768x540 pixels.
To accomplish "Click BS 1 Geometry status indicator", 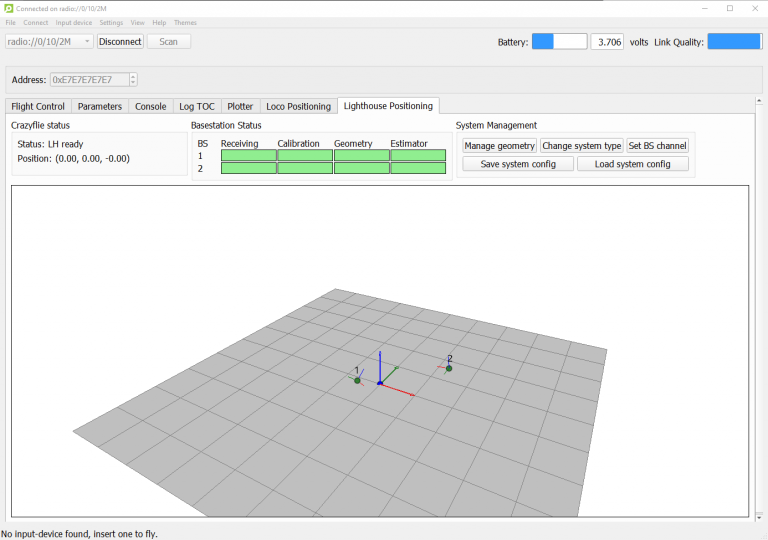I will pyautogui.click(x=361, y=156).
